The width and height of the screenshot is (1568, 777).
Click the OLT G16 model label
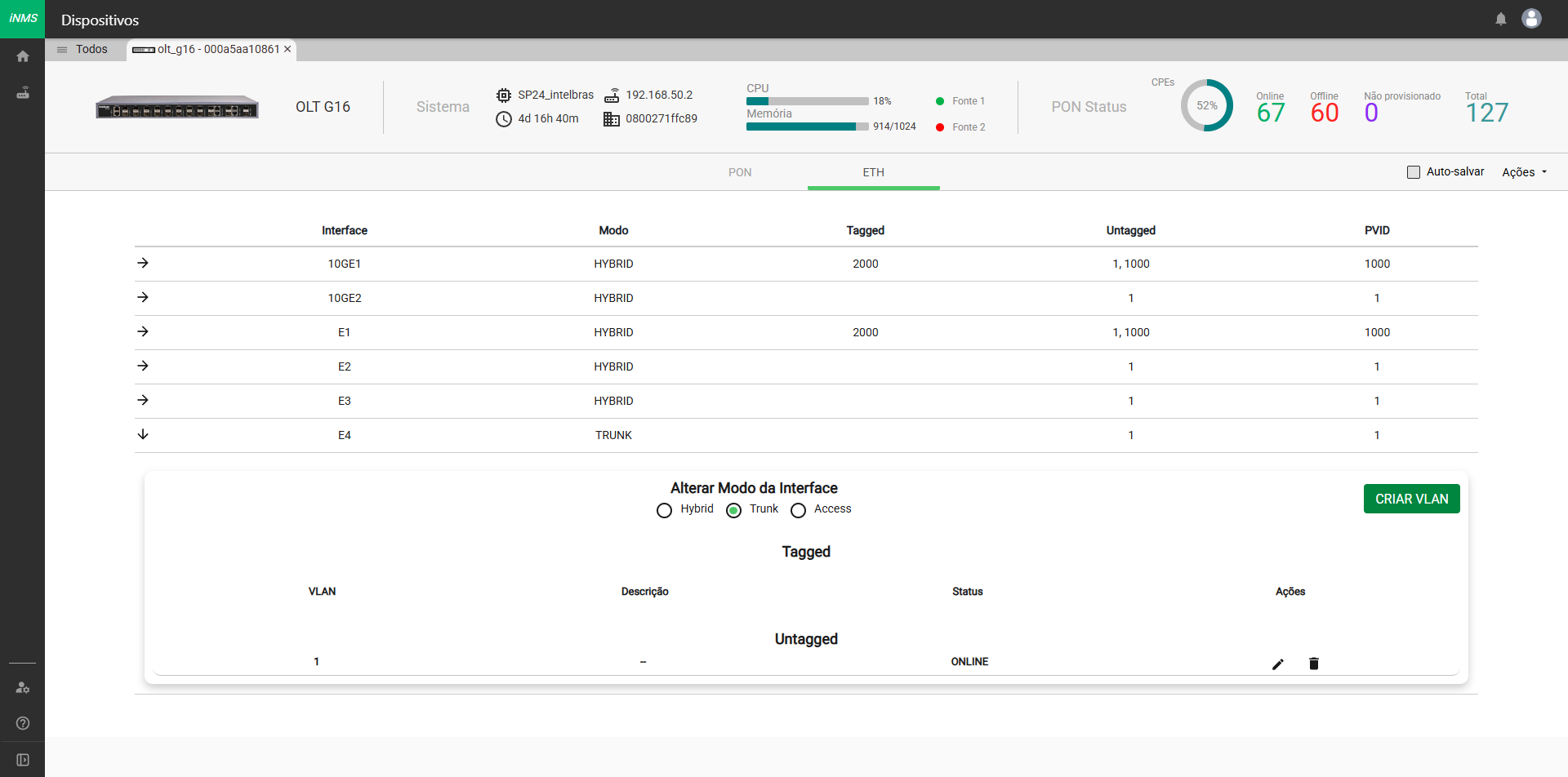(x=323, y=107)
